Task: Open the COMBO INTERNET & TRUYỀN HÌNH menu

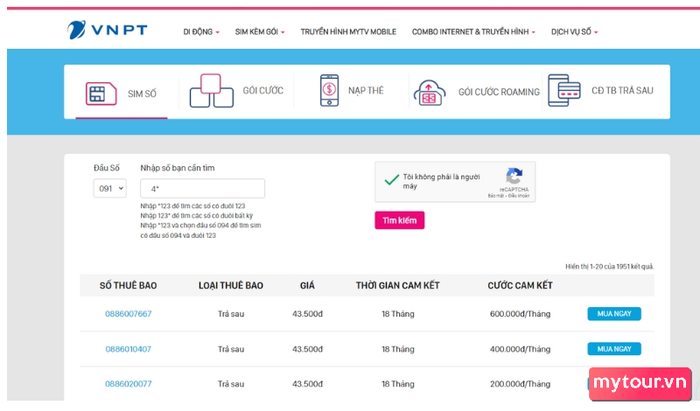Action: point(473,32)
